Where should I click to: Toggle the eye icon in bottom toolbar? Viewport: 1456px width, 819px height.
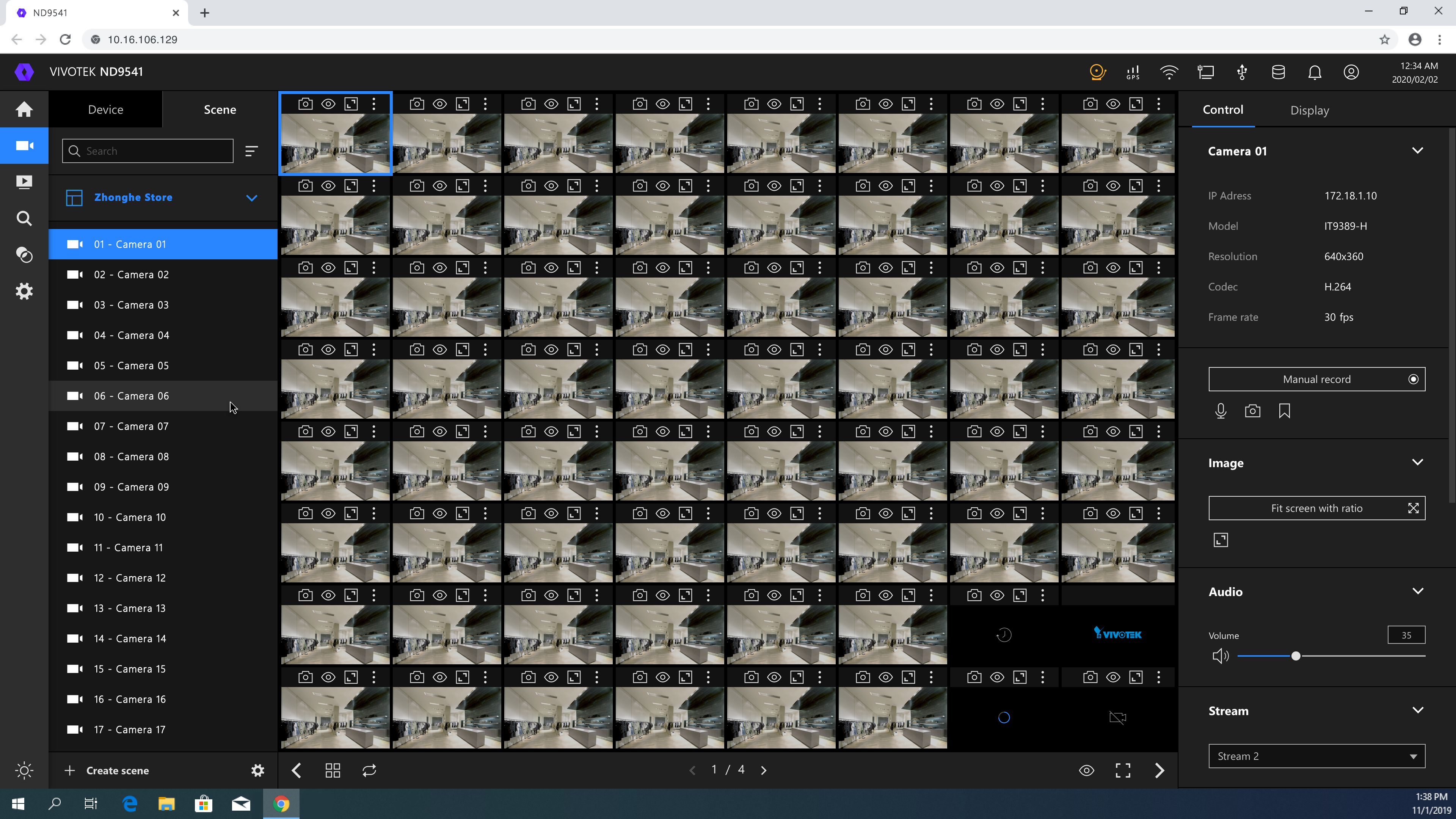[x=1086, y=770]
